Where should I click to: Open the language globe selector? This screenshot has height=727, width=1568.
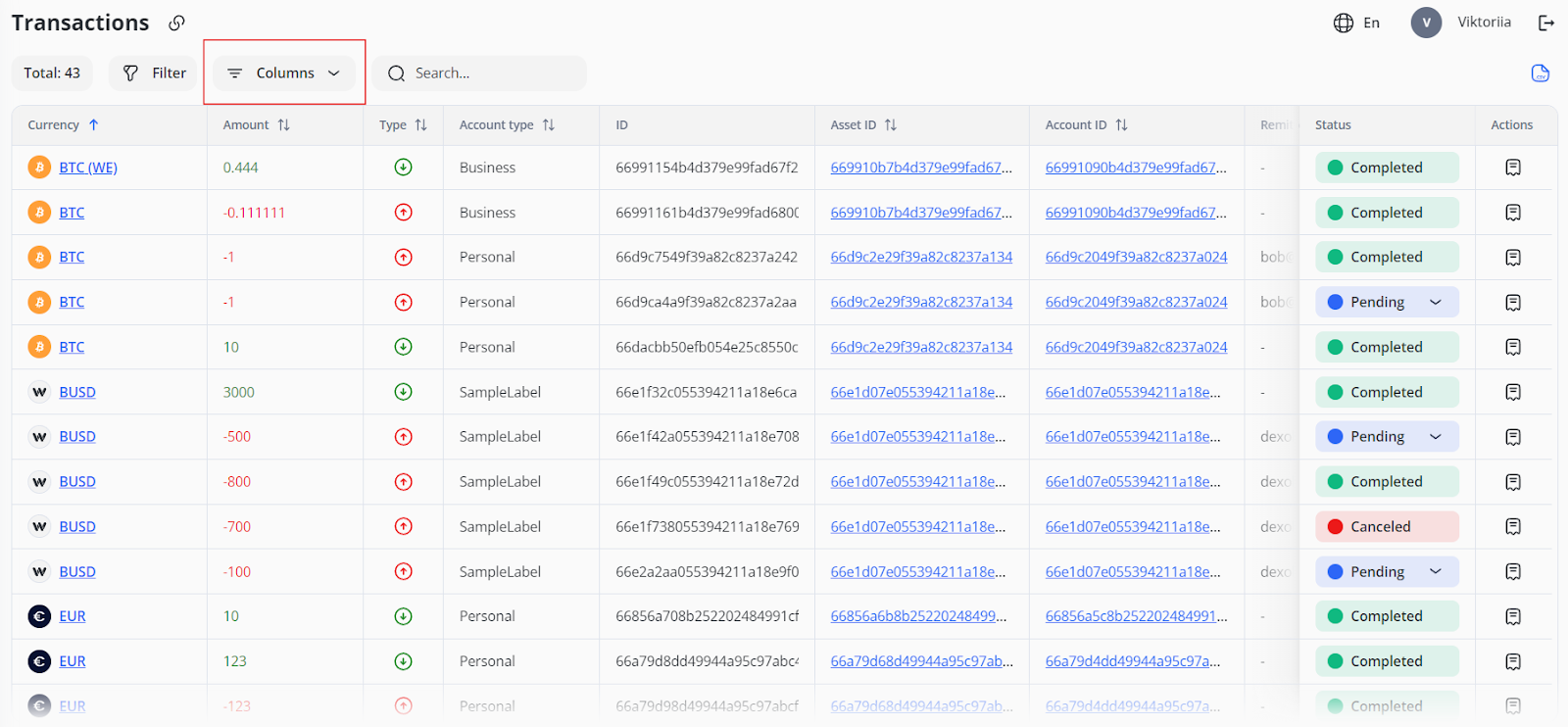click(1344, 23)
